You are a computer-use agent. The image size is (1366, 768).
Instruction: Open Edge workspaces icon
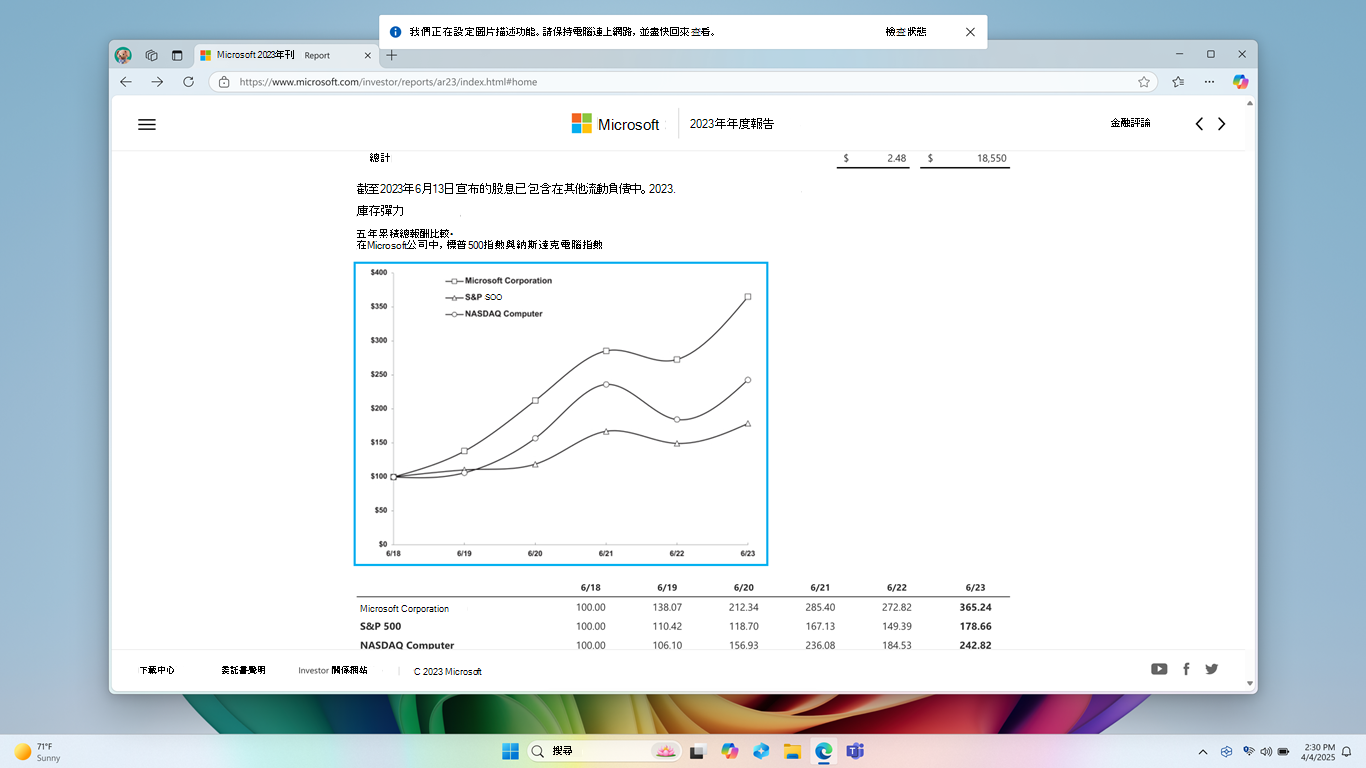pos(152,55)
